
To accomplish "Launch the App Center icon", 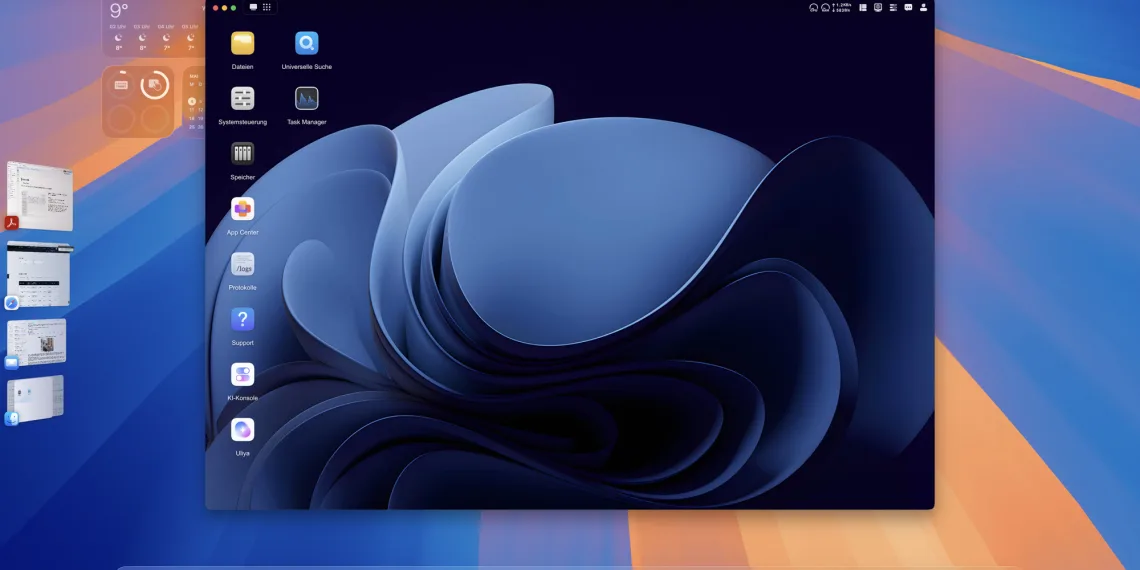I will [242, 209].
